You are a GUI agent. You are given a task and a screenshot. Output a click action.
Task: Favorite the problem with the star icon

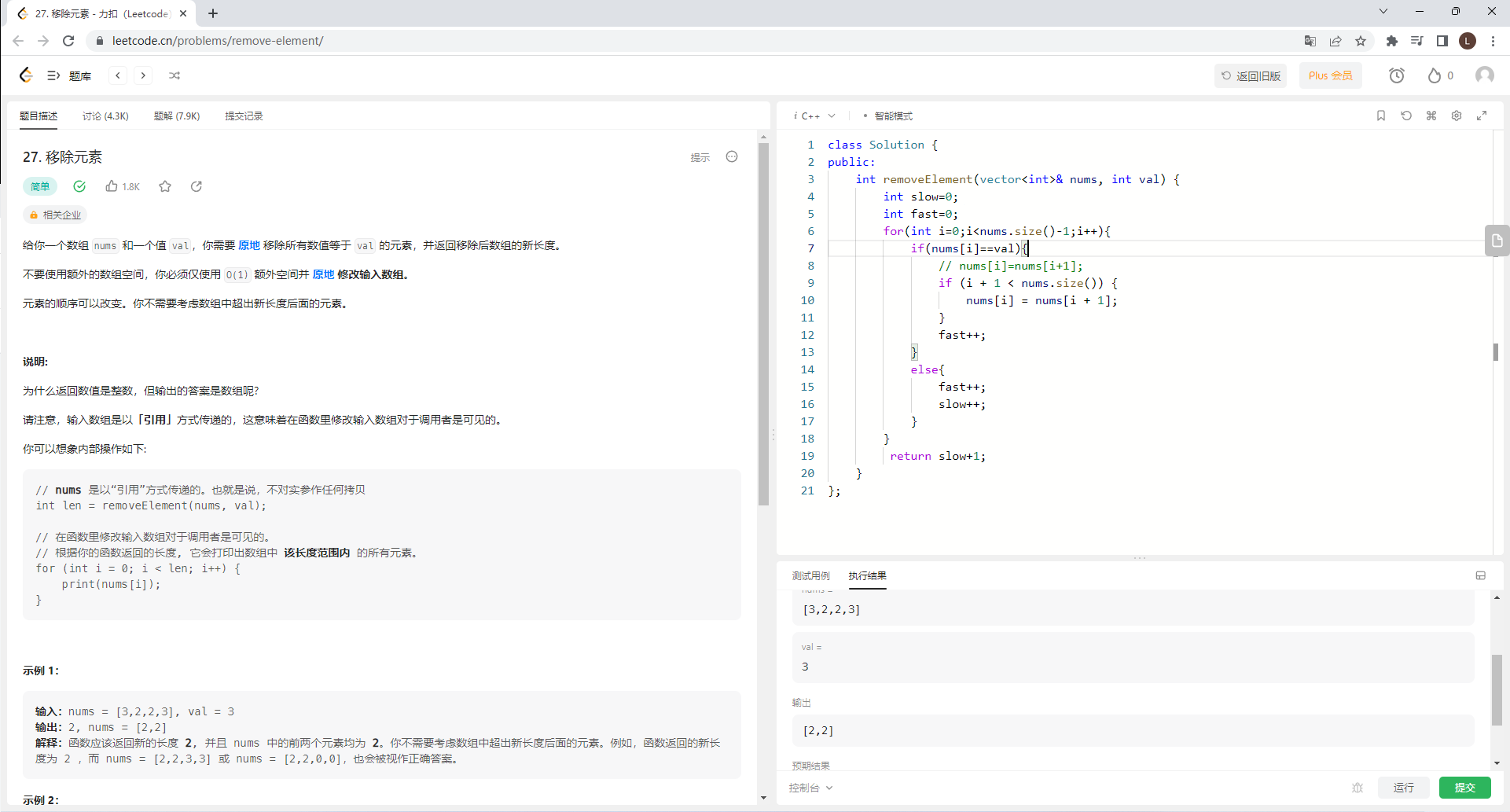tap(165, 186)
